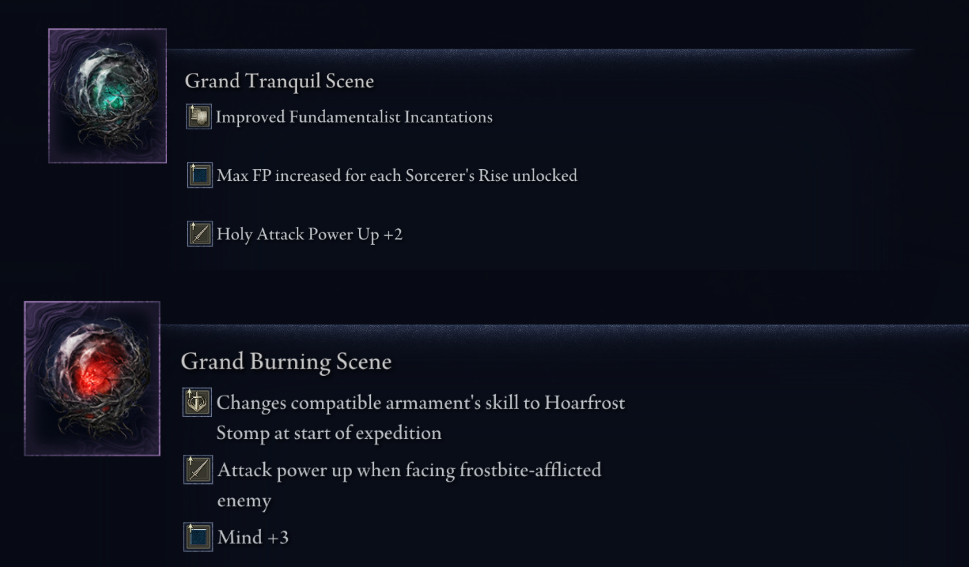Click the scroll icon beside Improved Fundamentalist Incantations
Screen dimensions: 969x567
tap(199, 117)
